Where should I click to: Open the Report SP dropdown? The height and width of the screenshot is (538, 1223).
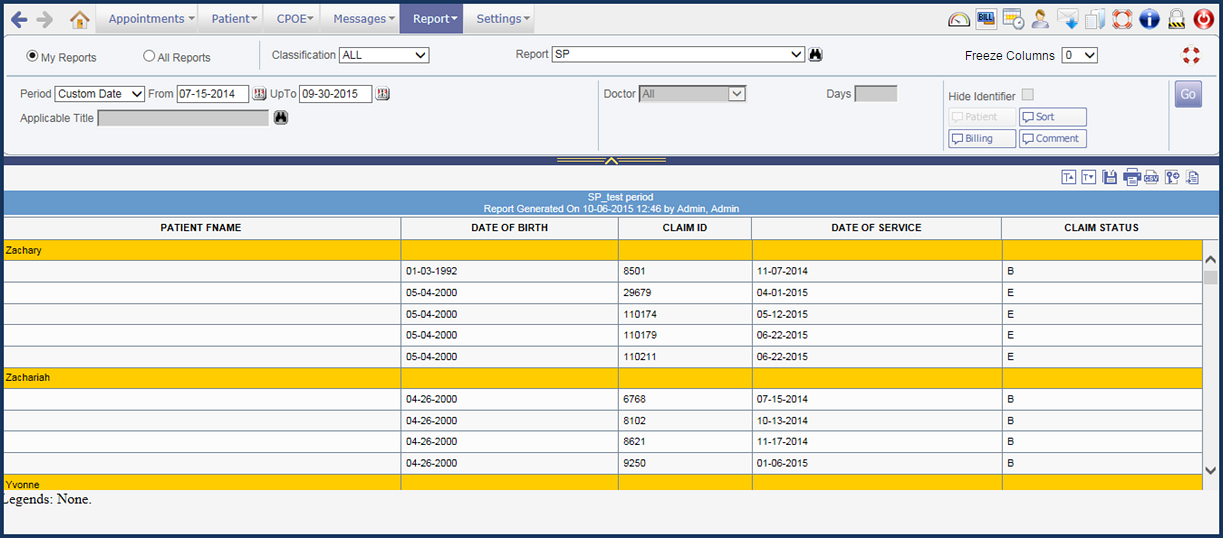point(678,55)
